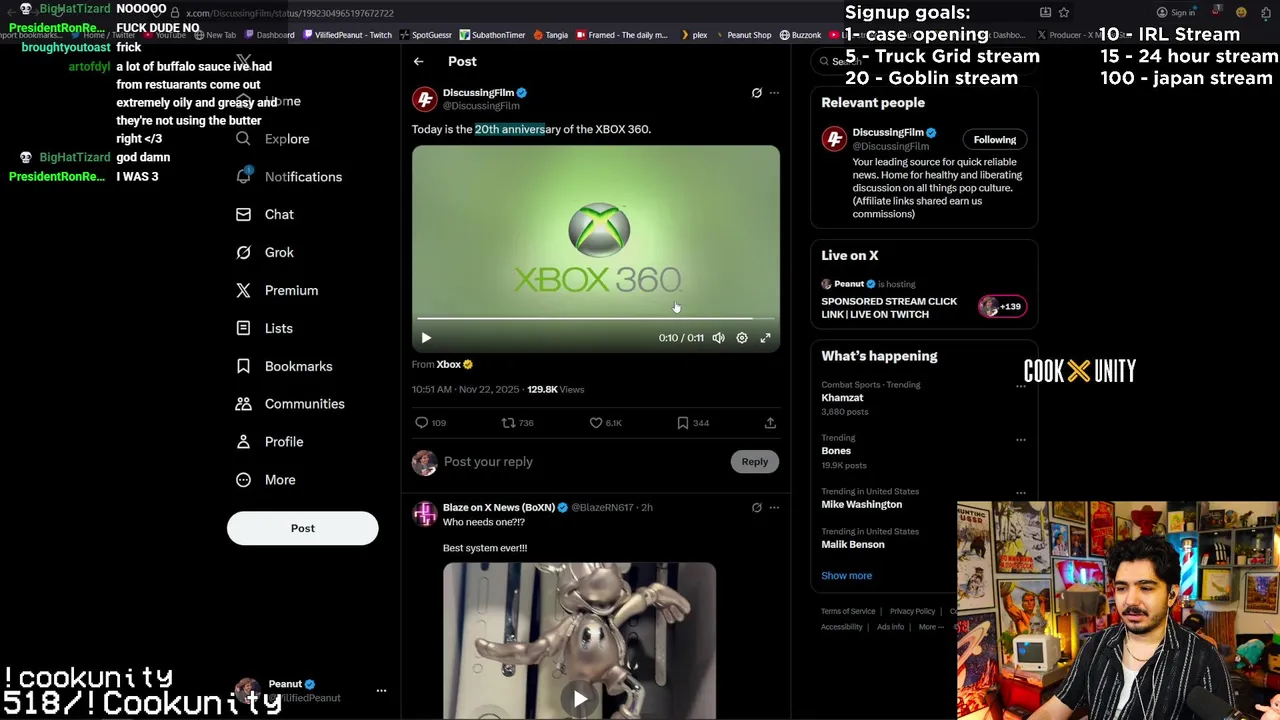Click the Reply button
The width and height of the screenshot is (1280, 720).
[x=755, y=462]
